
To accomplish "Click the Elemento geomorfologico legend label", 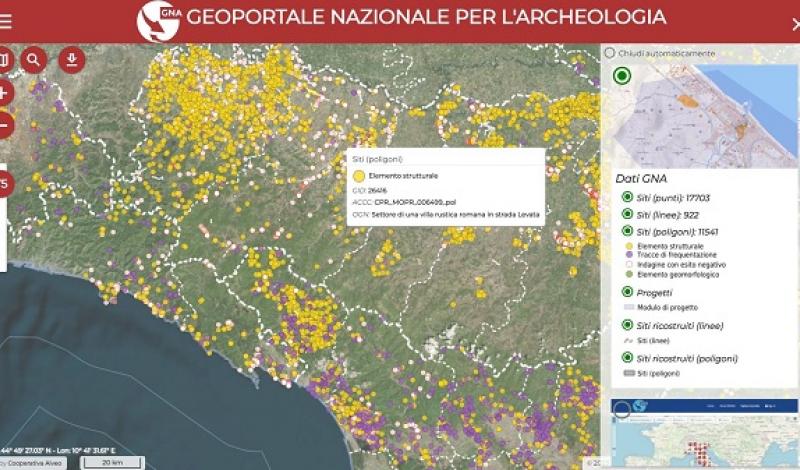I will [x=678, y=275].
